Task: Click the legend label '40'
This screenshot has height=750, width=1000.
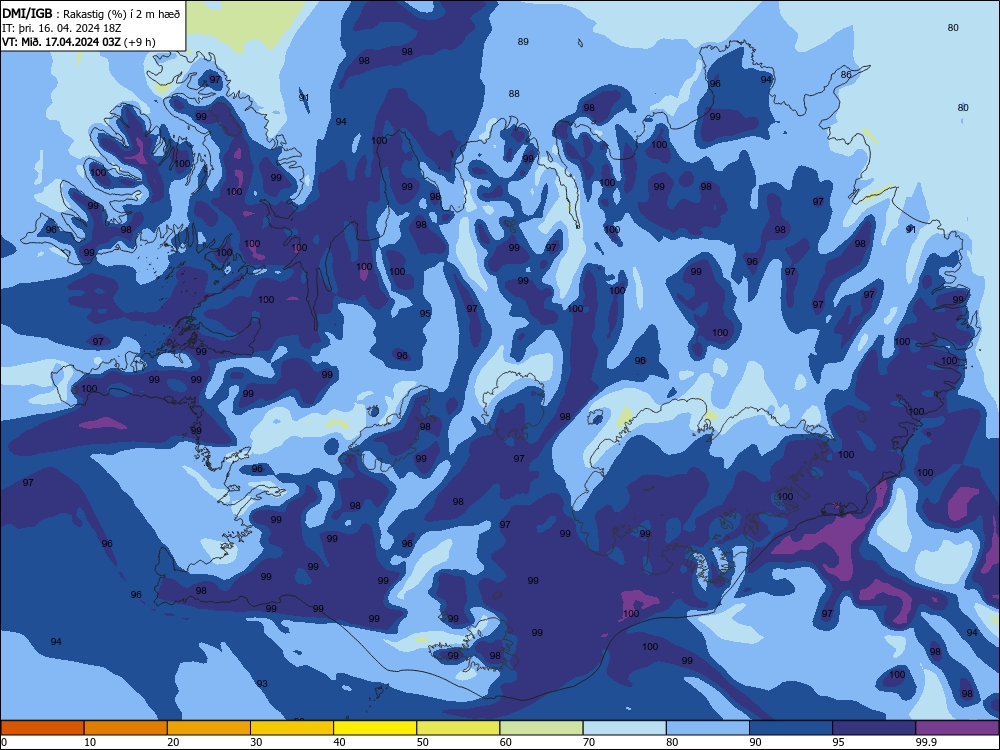Action: (339, 742)
